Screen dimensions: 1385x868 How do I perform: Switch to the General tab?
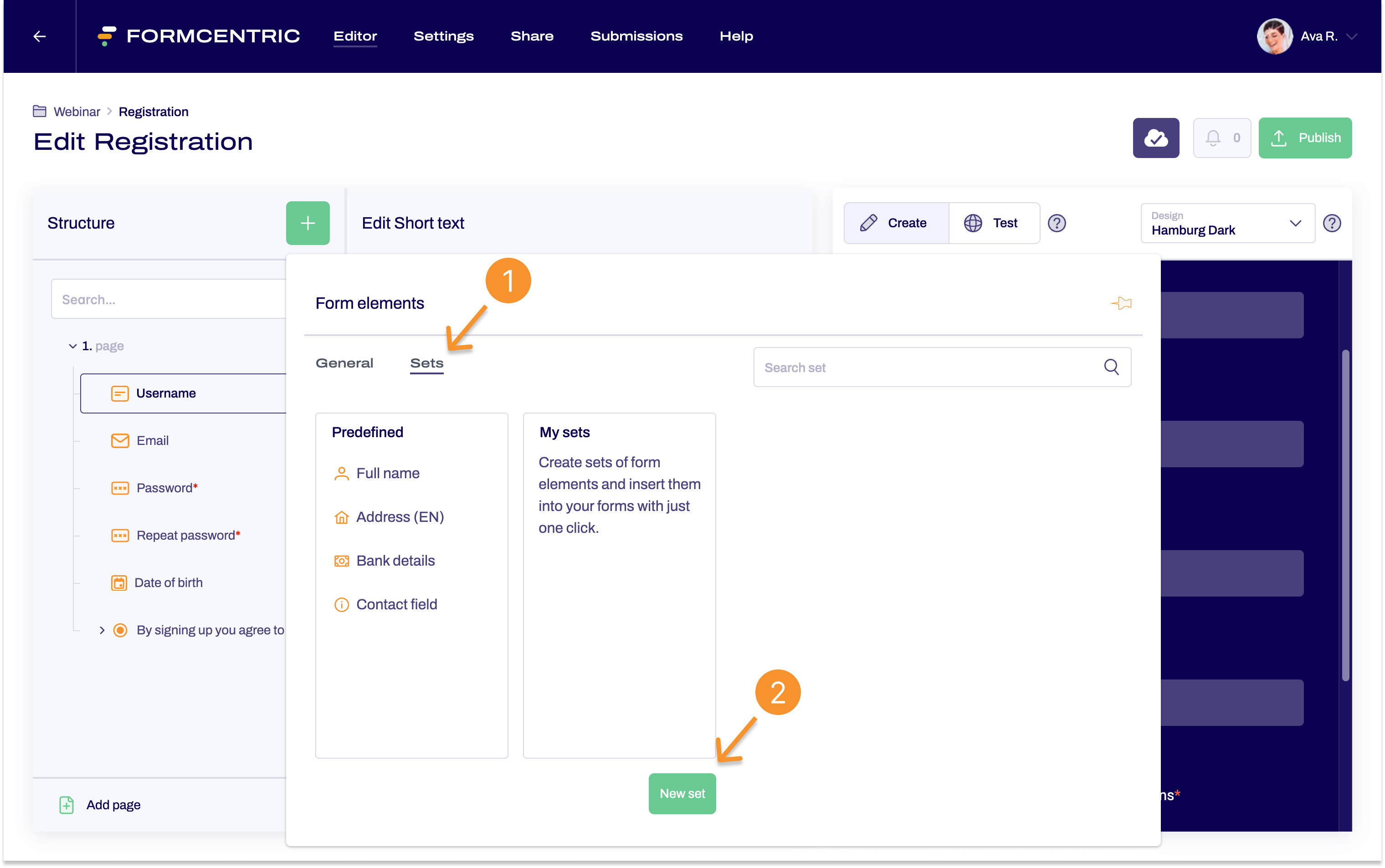click(344, 363)
